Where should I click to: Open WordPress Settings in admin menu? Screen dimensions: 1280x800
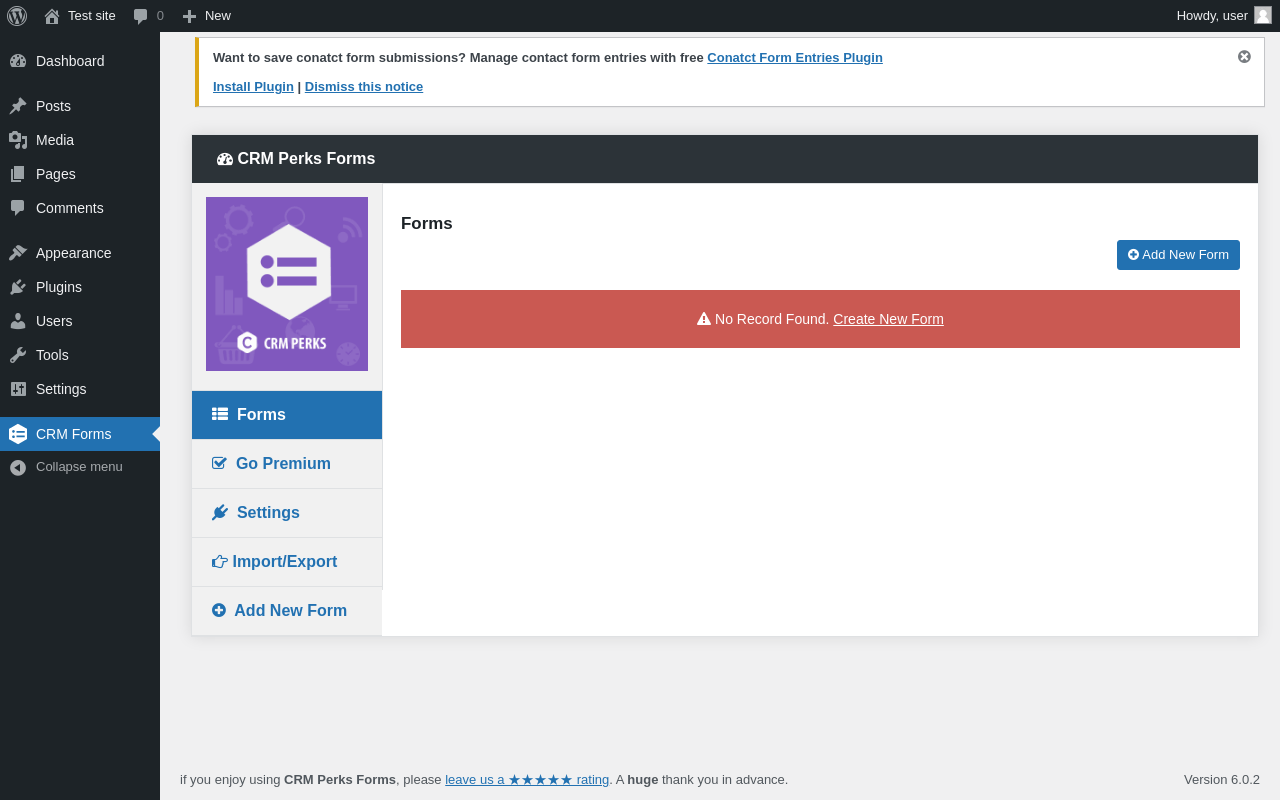click(x=80, y=389)
